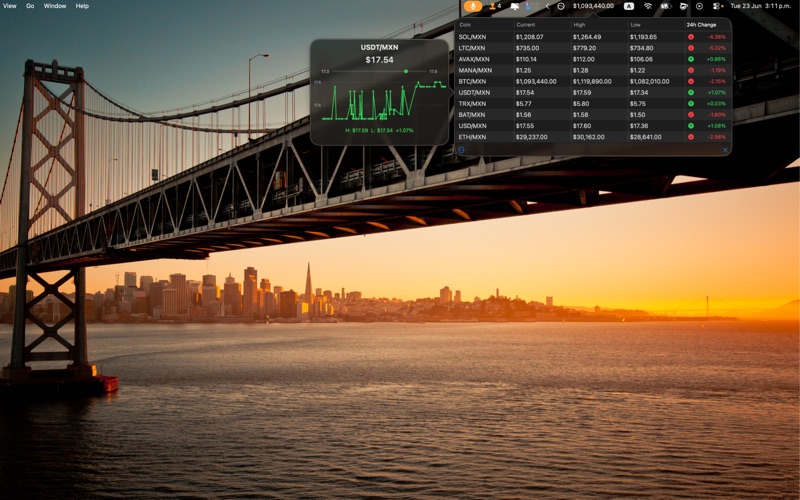Select the BAT/MXN coin name
The image size is (800, 500).
(471, 115)
